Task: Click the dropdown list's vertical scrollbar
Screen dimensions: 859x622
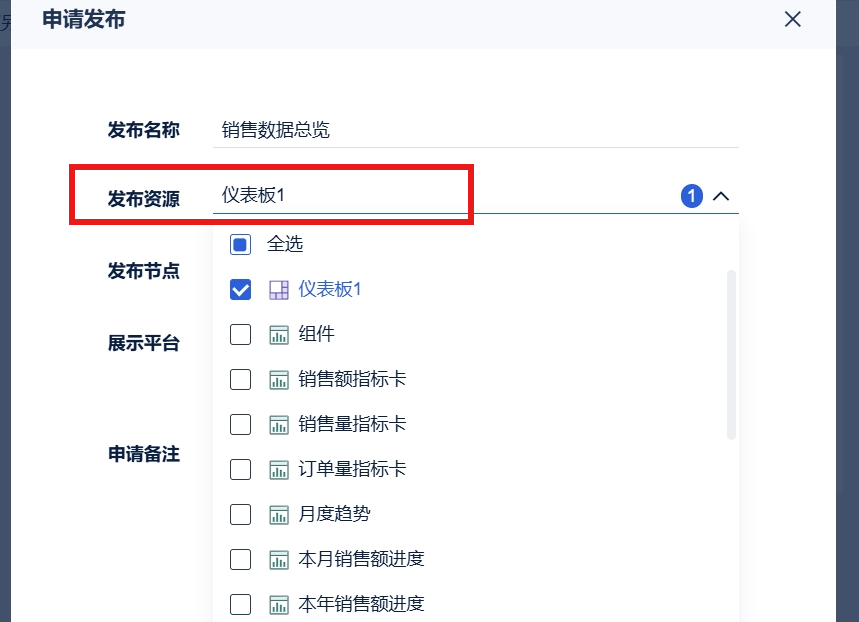Action: (x=731, y=355)
